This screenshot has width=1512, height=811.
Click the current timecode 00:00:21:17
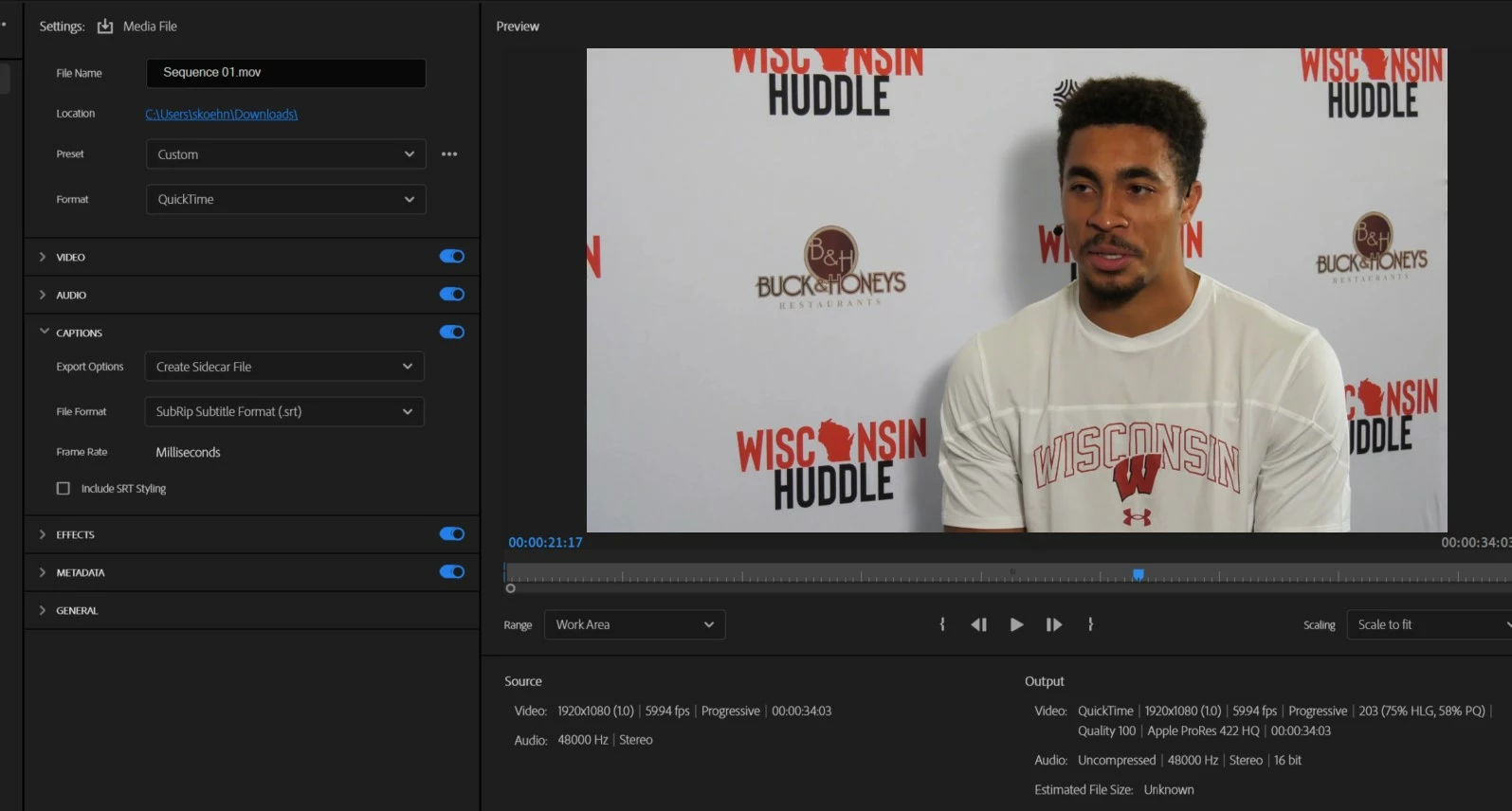(545, 542)
